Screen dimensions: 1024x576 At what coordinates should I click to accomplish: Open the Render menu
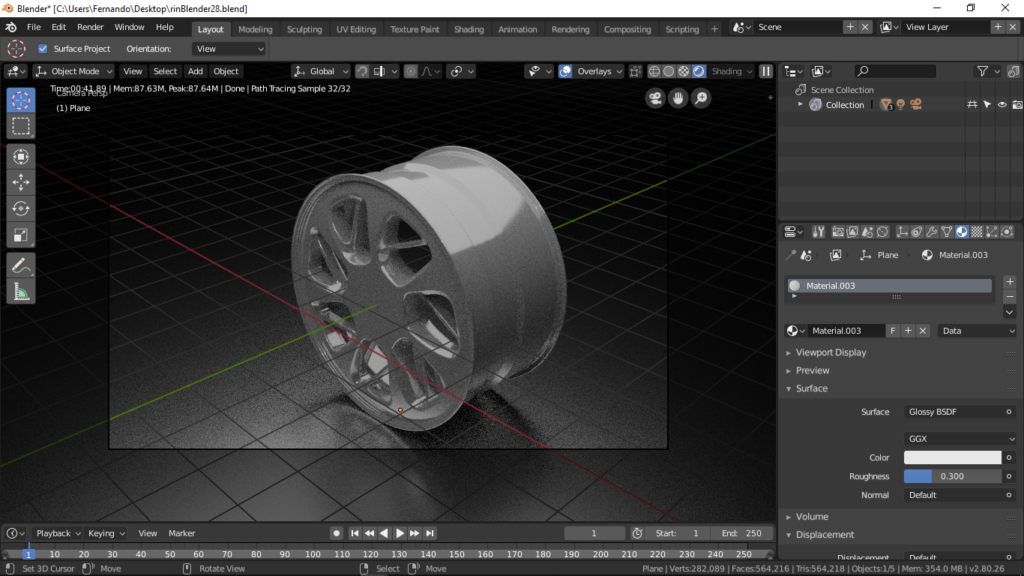coord(90,27)
